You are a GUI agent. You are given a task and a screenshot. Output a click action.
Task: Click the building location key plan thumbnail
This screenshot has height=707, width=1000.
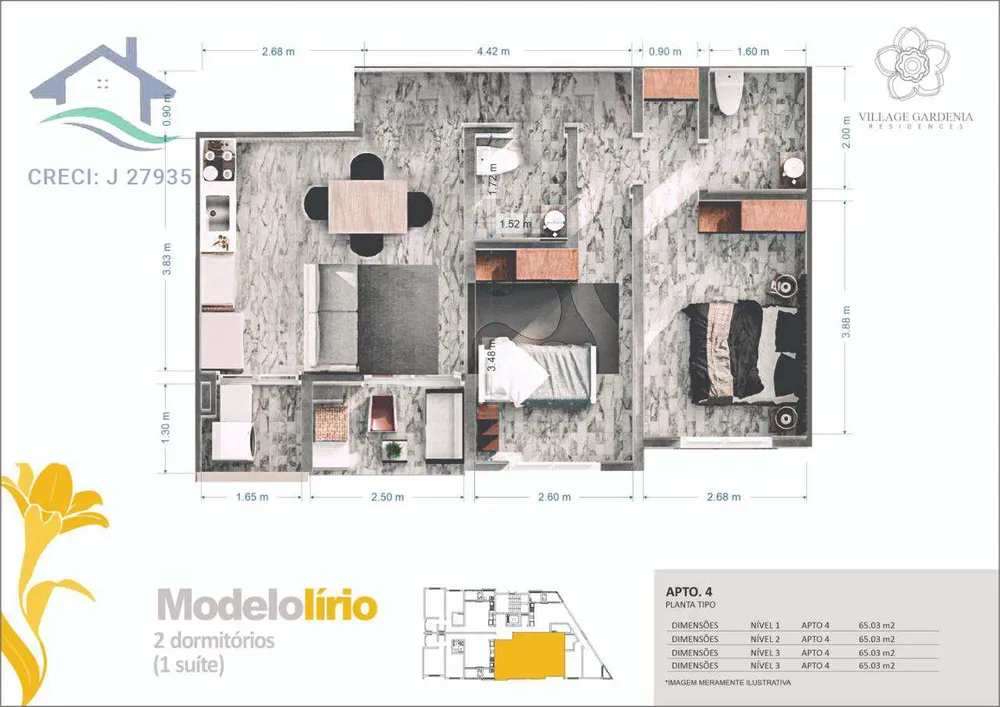pyautogui.click(x=518, y=635)
